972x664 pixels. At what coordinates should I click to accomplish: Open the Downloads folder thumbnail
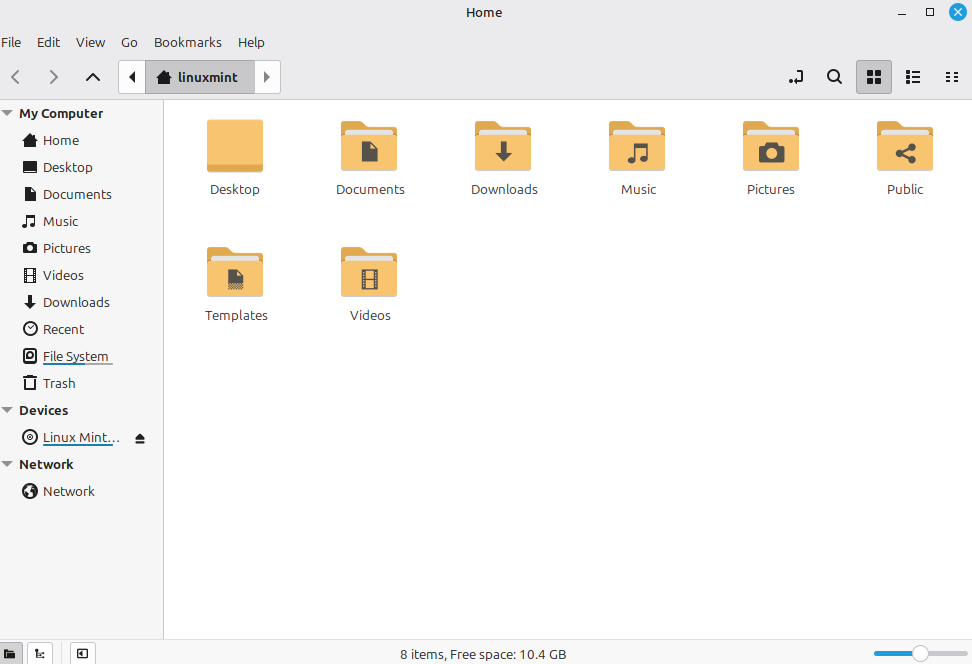point(503,147)
